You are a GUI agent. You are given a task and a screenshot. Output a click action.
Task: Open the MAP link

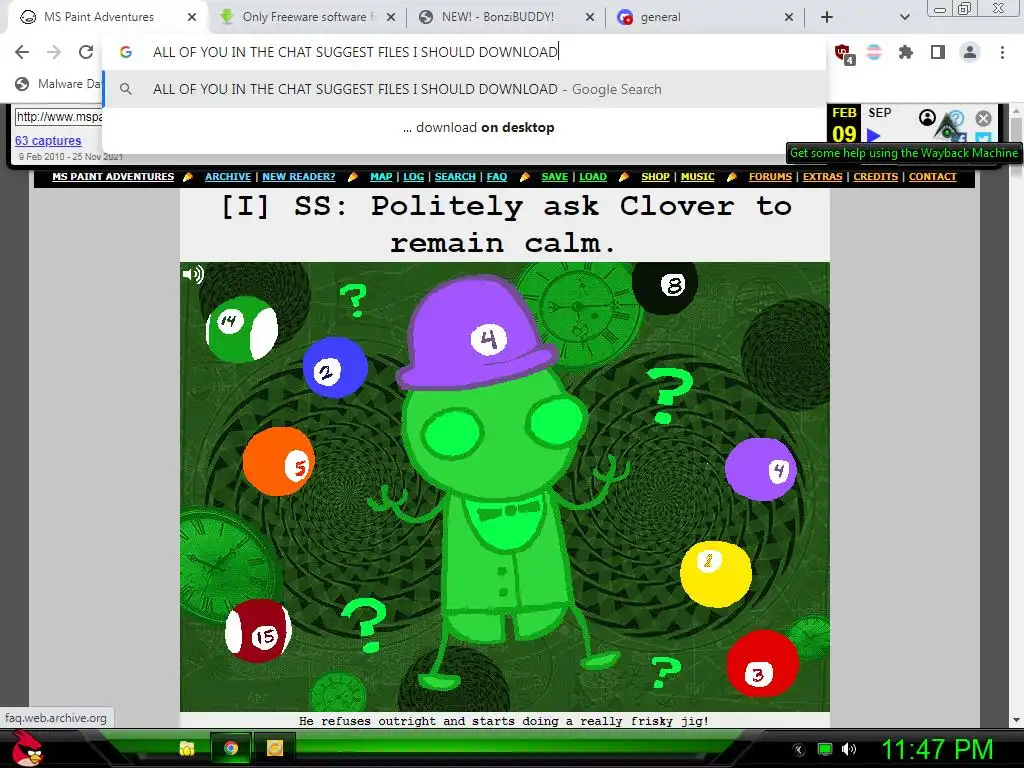click(381, 176)
